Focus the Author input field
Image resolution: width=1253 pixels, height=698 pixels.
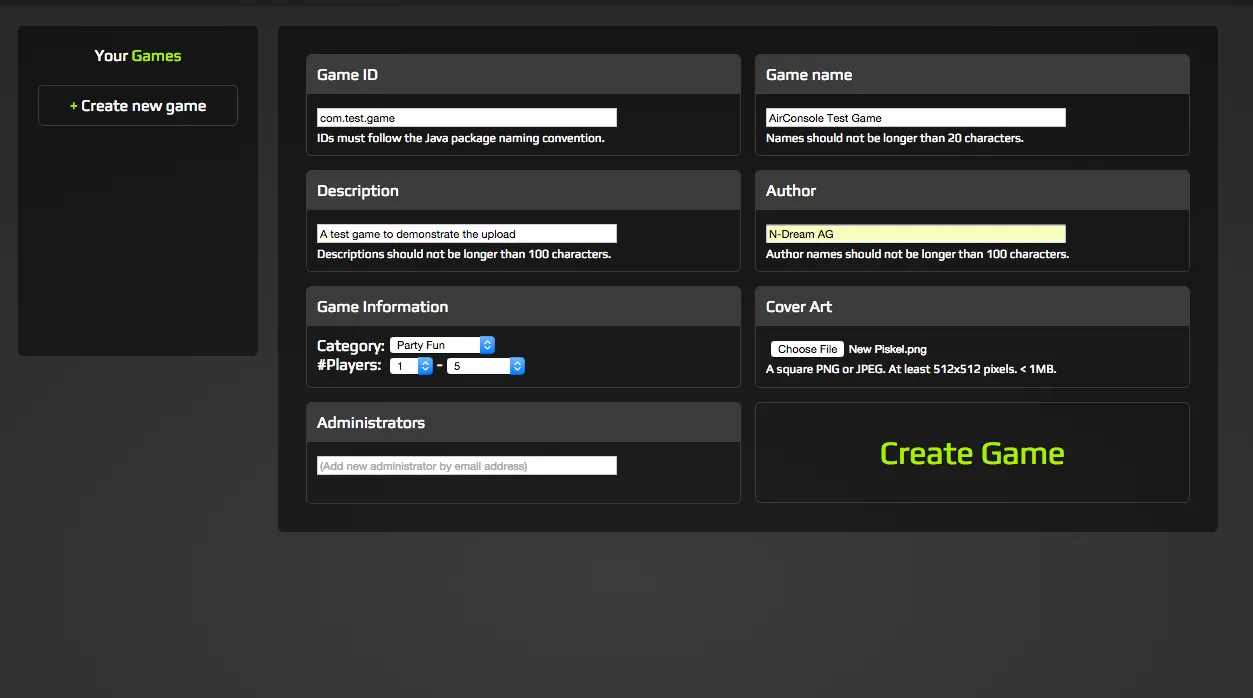click(x=916, y=234)
